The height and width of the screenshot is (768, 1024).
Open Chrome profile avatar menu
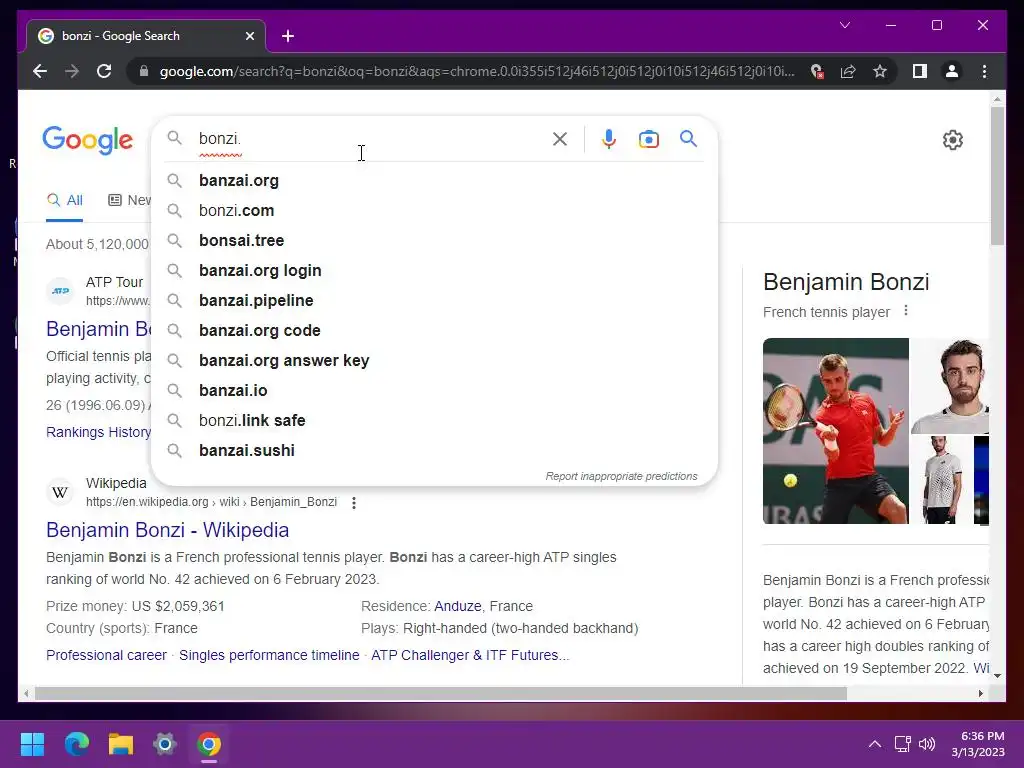(952, 71)
